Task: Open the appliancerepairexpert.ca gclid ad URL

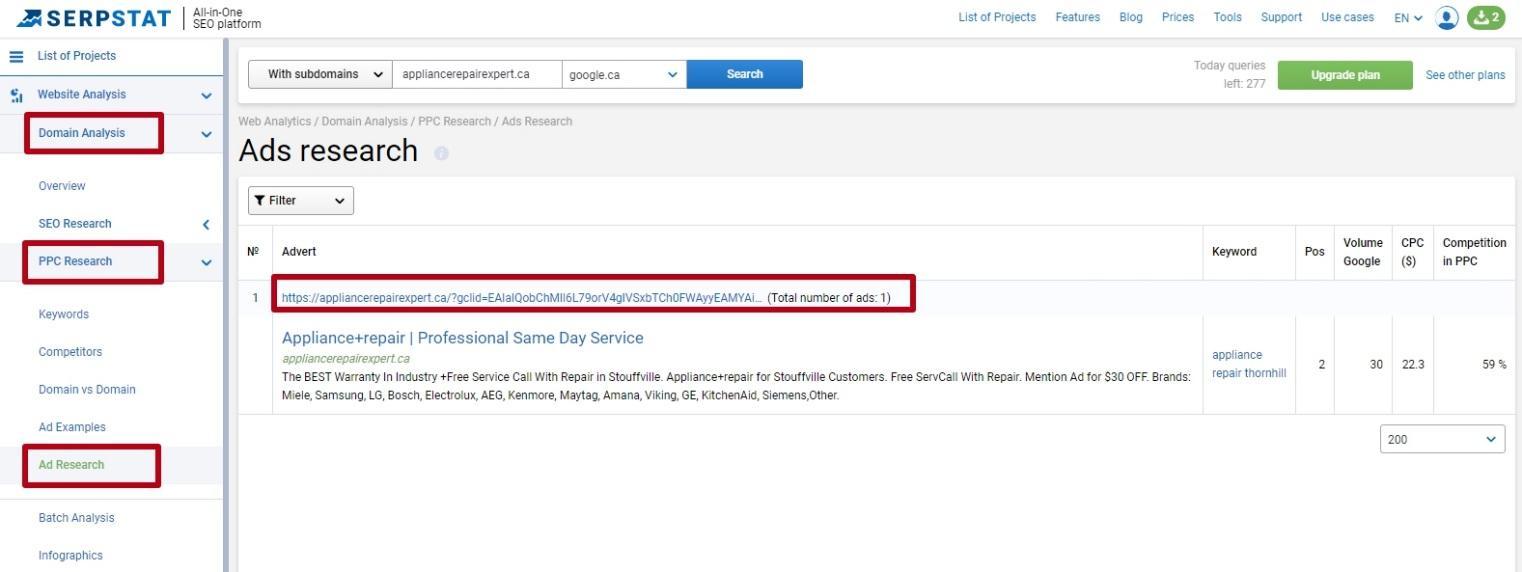Action: 521,298
